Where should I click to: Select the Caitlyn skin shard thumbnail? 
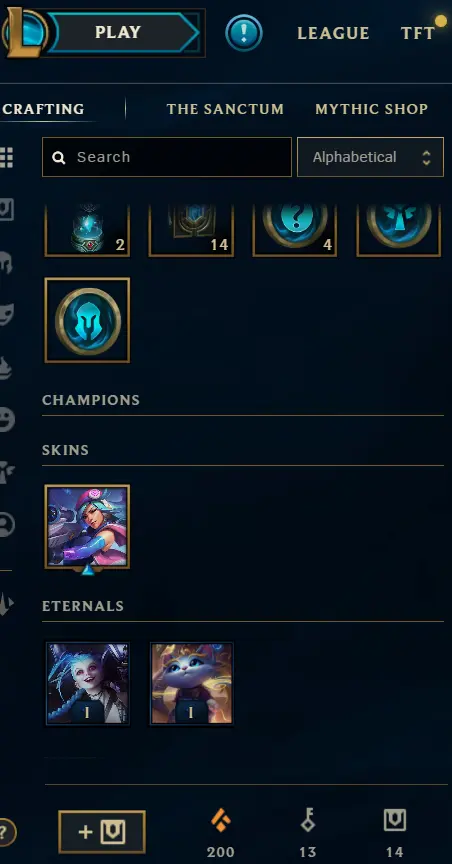point(87,527)
